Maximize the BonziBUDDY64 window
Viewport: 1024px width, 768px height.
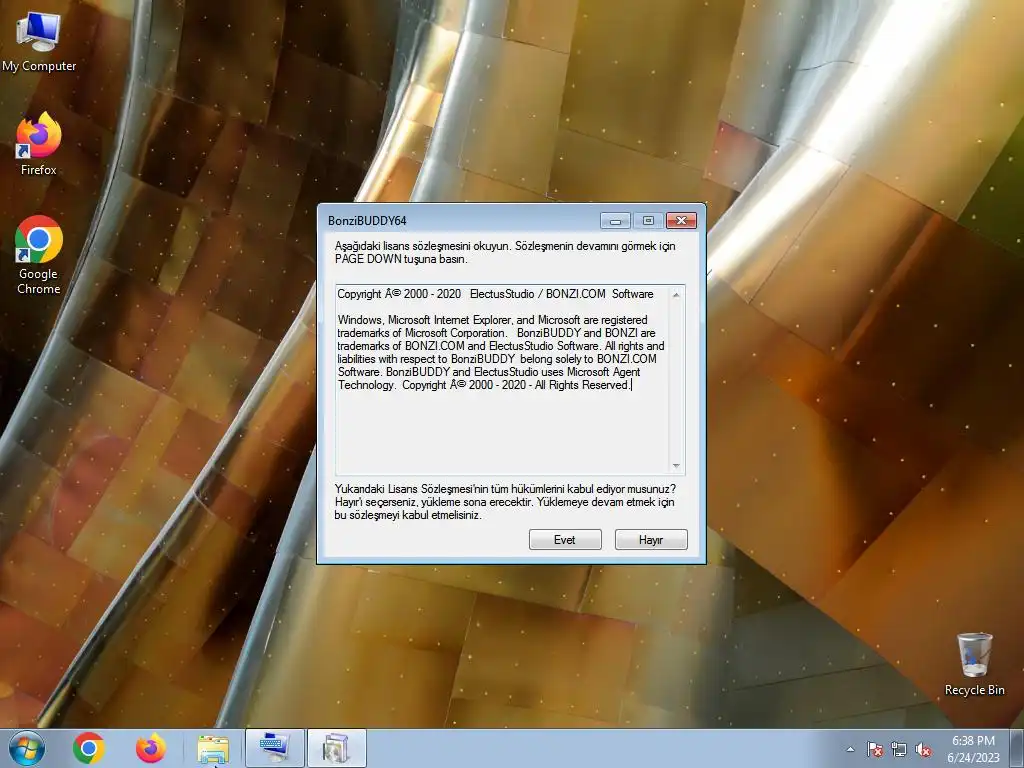tap(648, 221)
